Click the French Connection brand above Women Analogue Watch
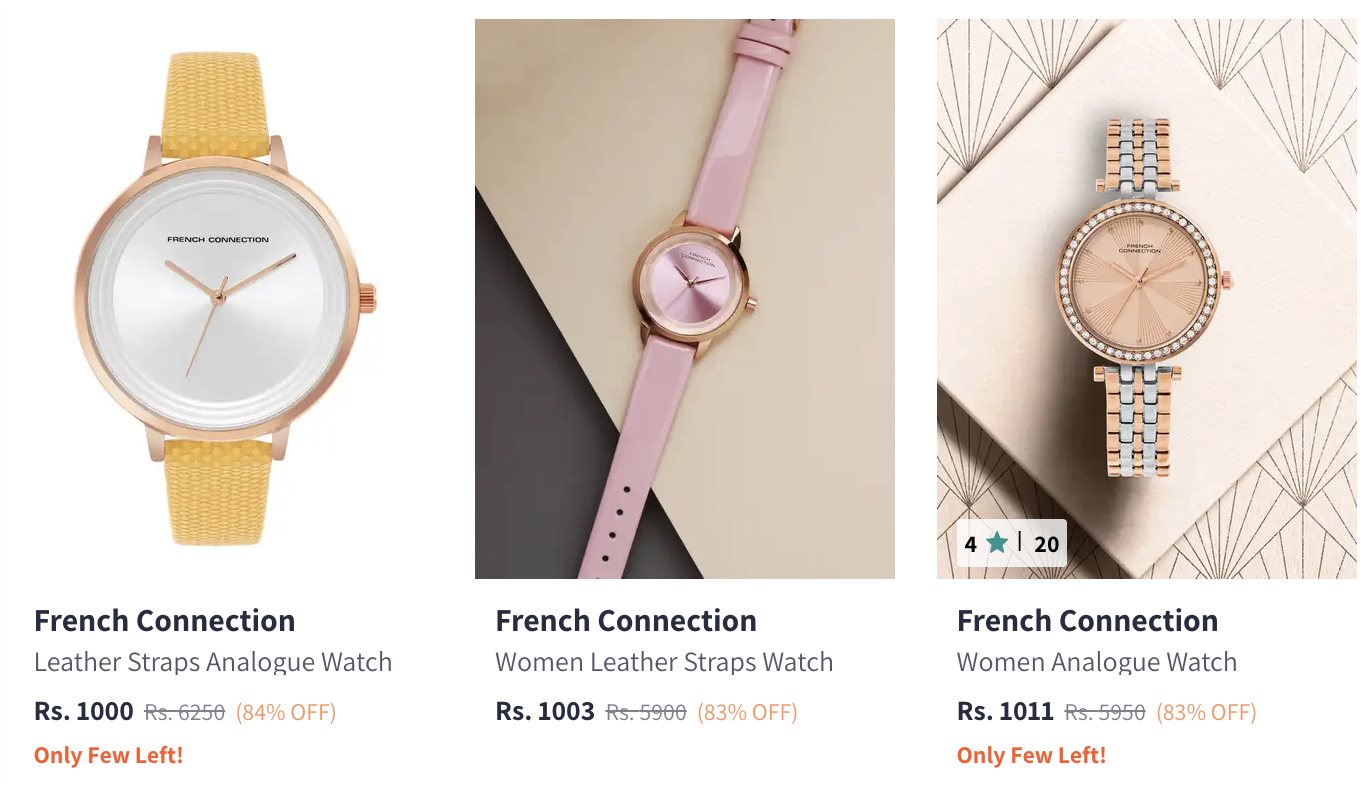This screenshot has width=1366, height=802. coord(1087,620)
